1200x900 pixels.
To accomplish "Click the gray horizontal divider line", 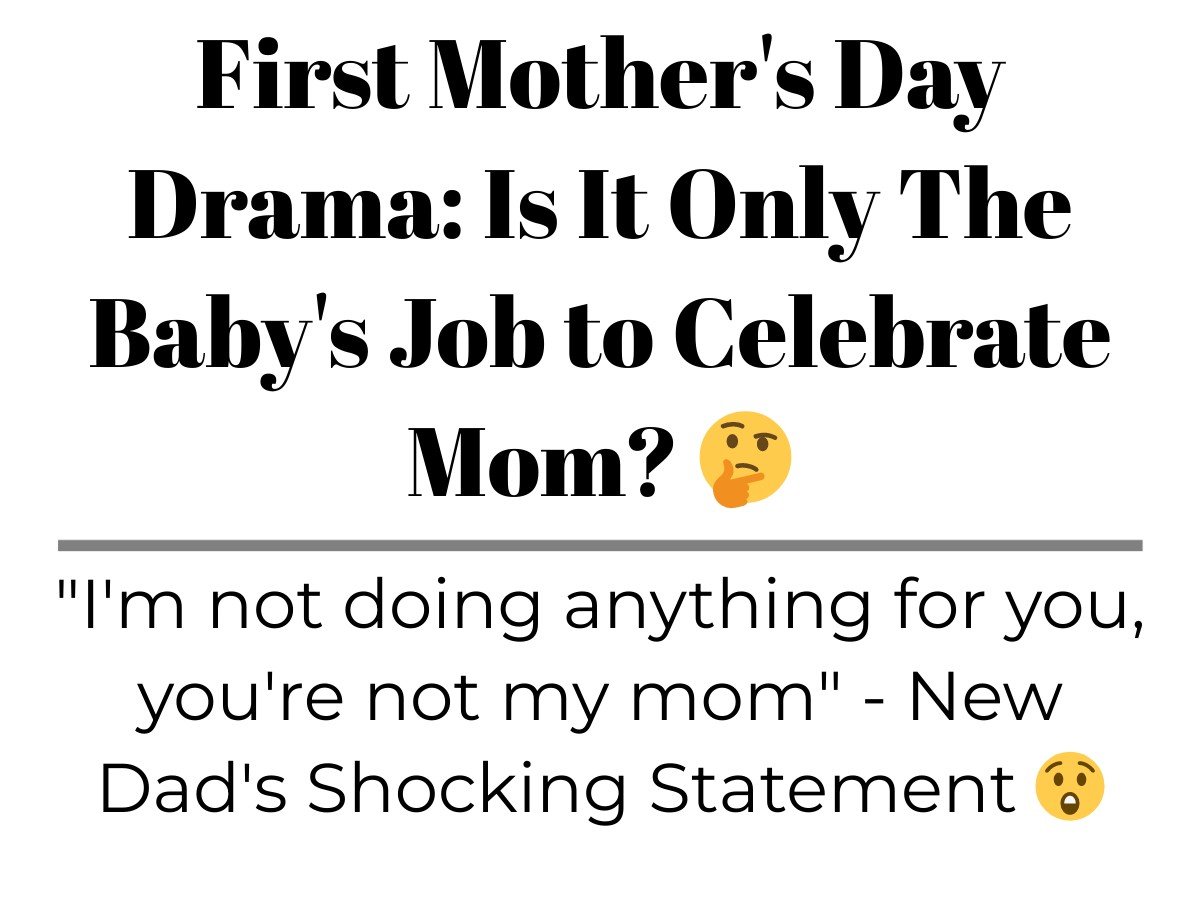I will (x=600, y=545).
